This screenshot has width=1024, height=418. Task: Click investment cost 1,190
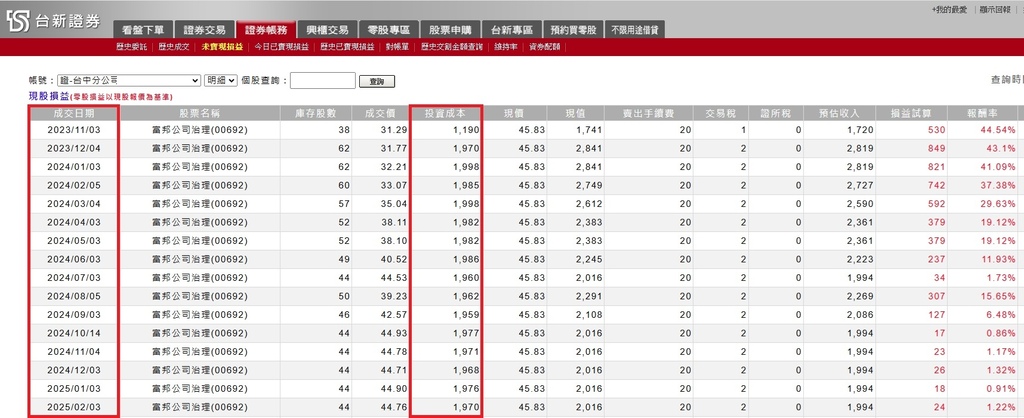coord(467,130)
